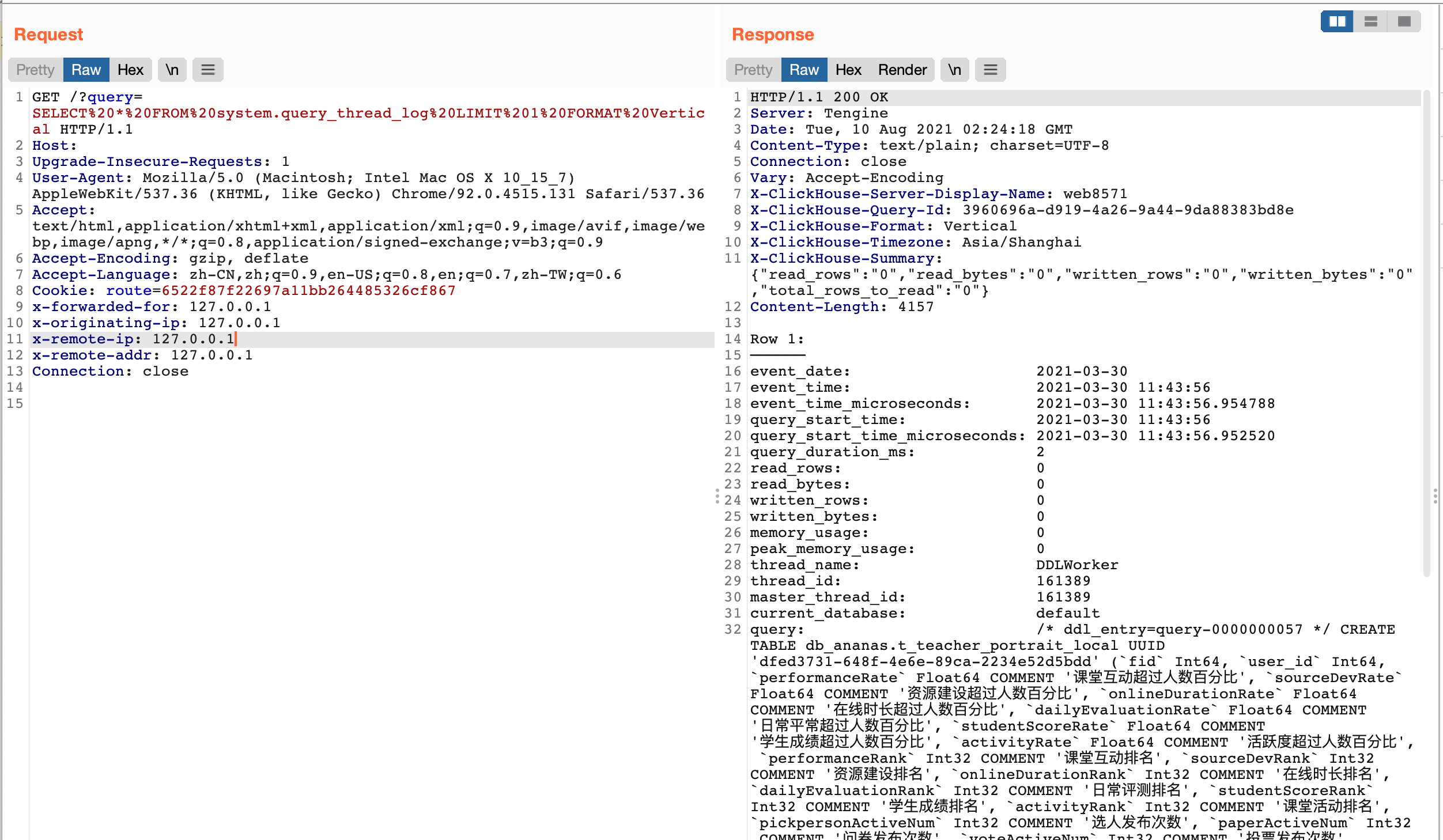Select combined tabbed layout icon

pyautogui.click(x=1404, y=22)
